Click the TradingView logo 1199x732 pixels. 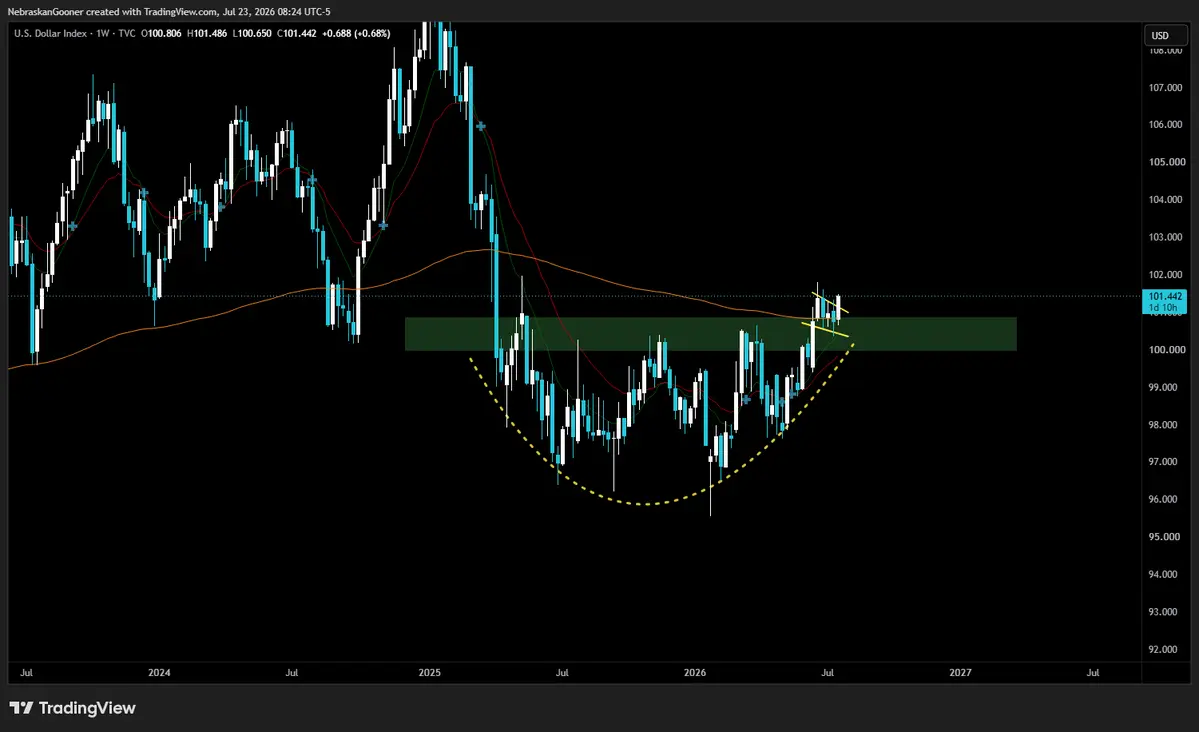(x=73, y=708)
